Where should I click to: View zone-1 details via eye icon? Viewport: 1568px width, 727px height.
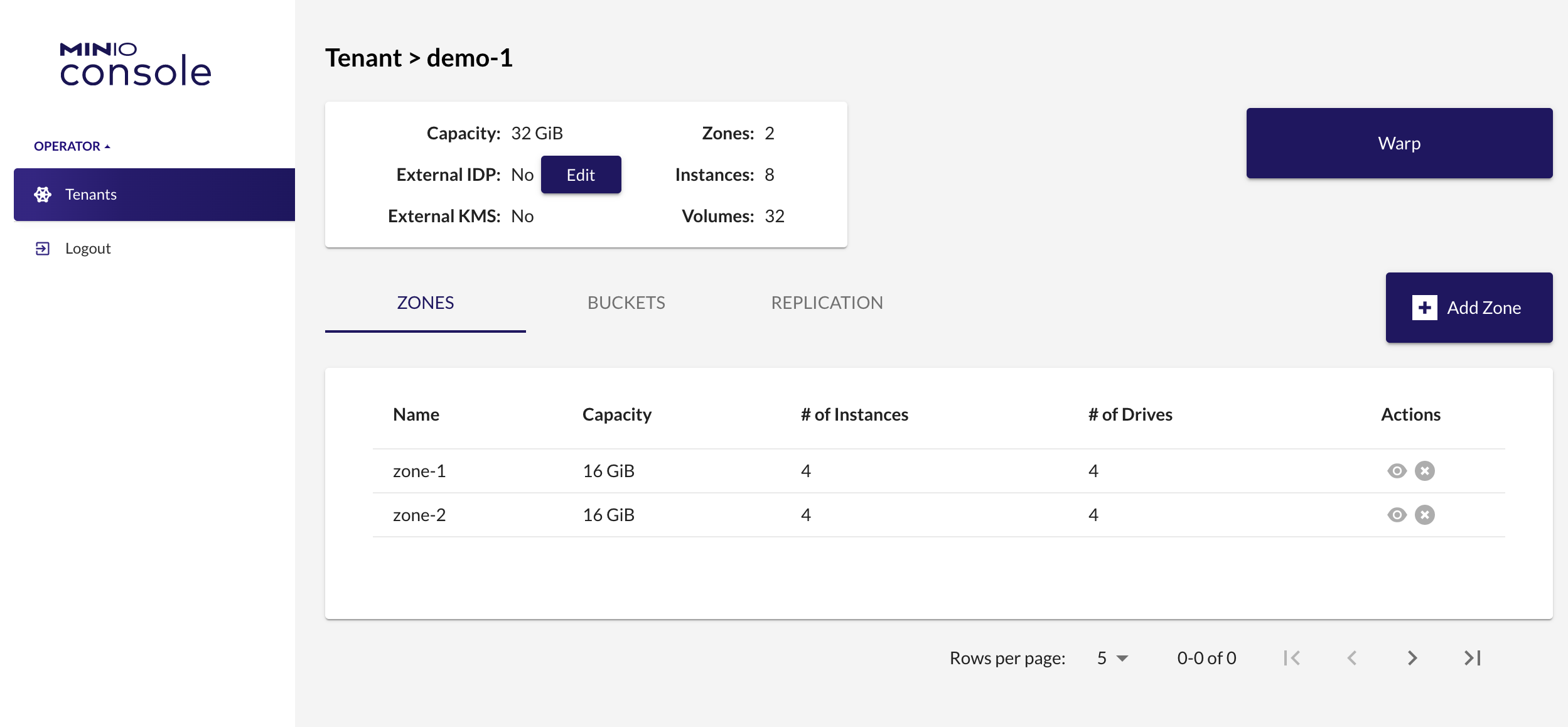coord(1397,471)
